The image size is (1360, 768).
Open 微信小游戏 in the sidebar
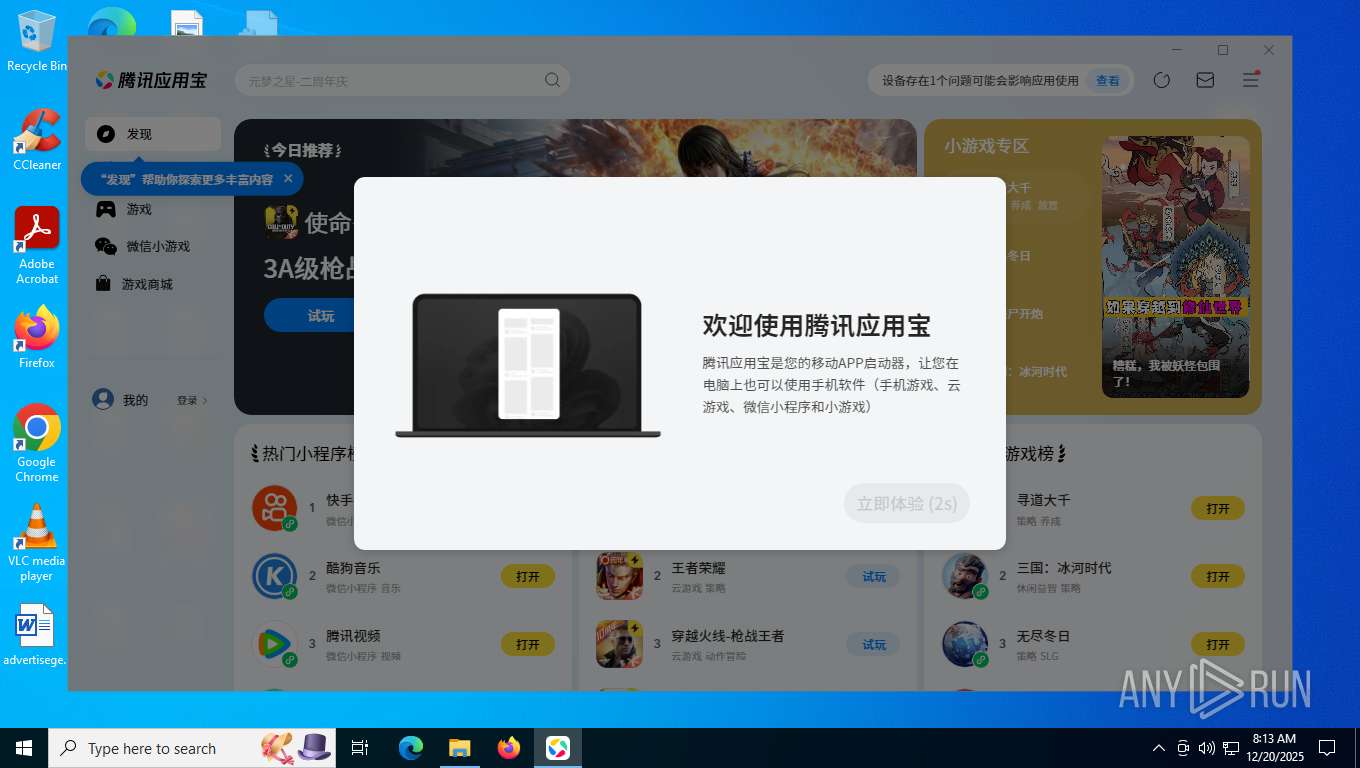[x=153, y=246]
